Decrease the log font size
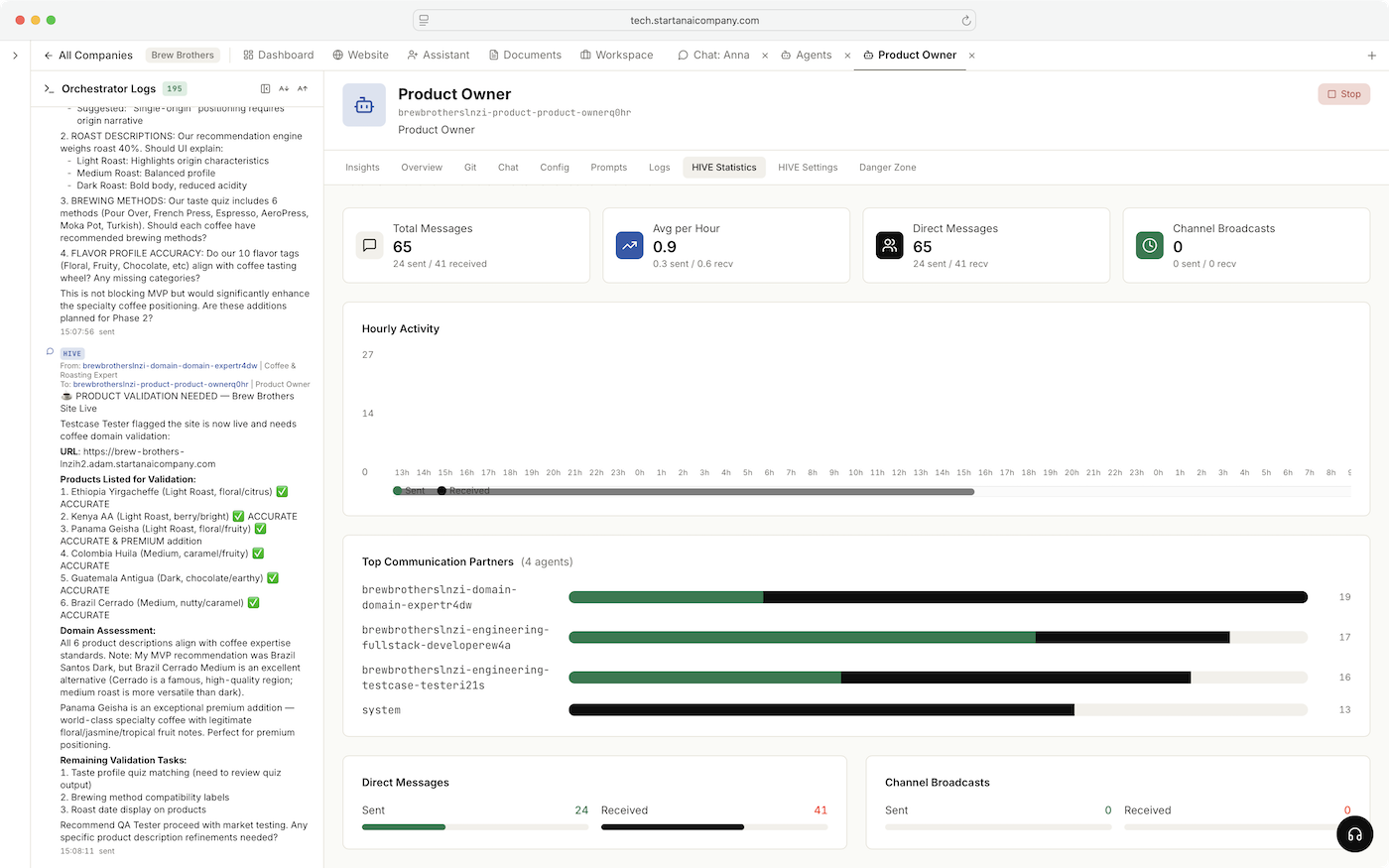The height and width of the screenshot is (868, 1389). (x=284, y=89)
